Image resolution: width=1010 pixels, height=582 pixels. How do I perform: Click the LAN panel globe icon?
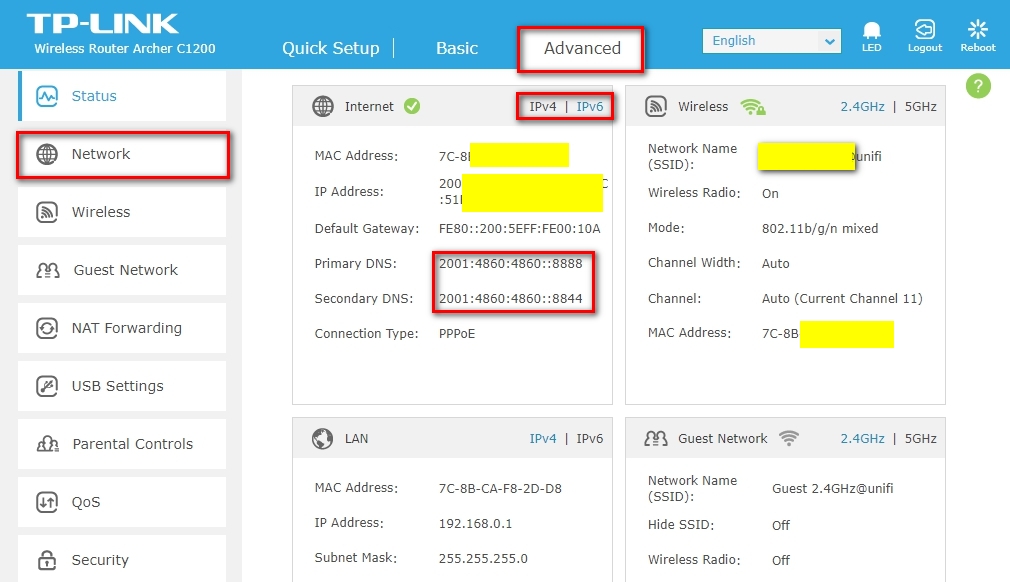[x=323, y=438]
